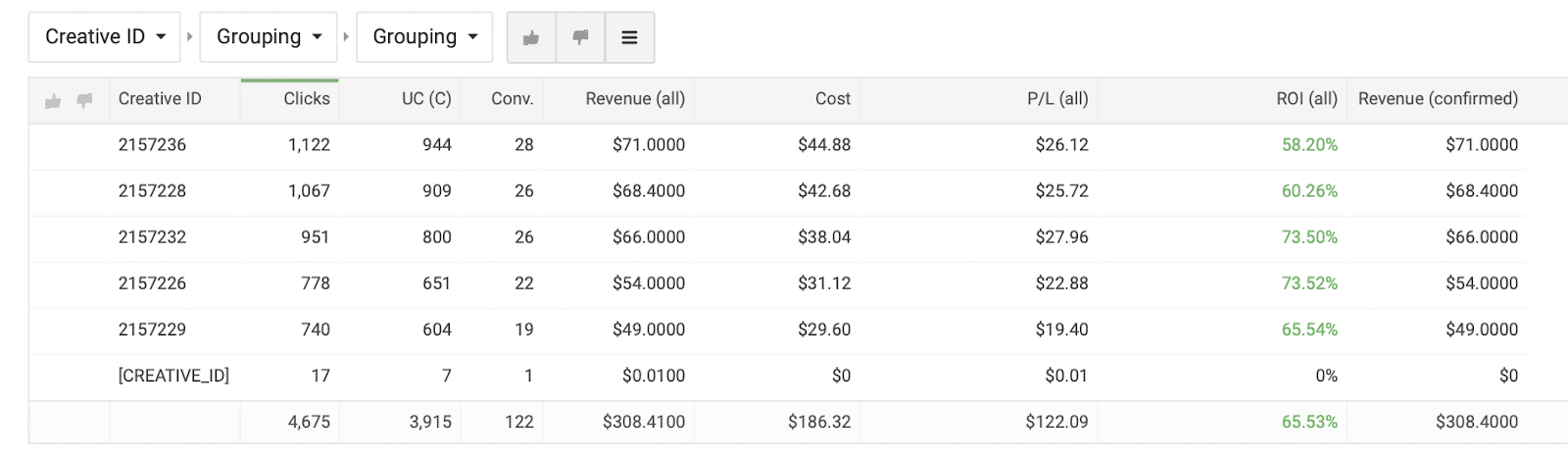Click cost value $44.88
This screenshot has height=460, width=1568.
pos(824,145)
